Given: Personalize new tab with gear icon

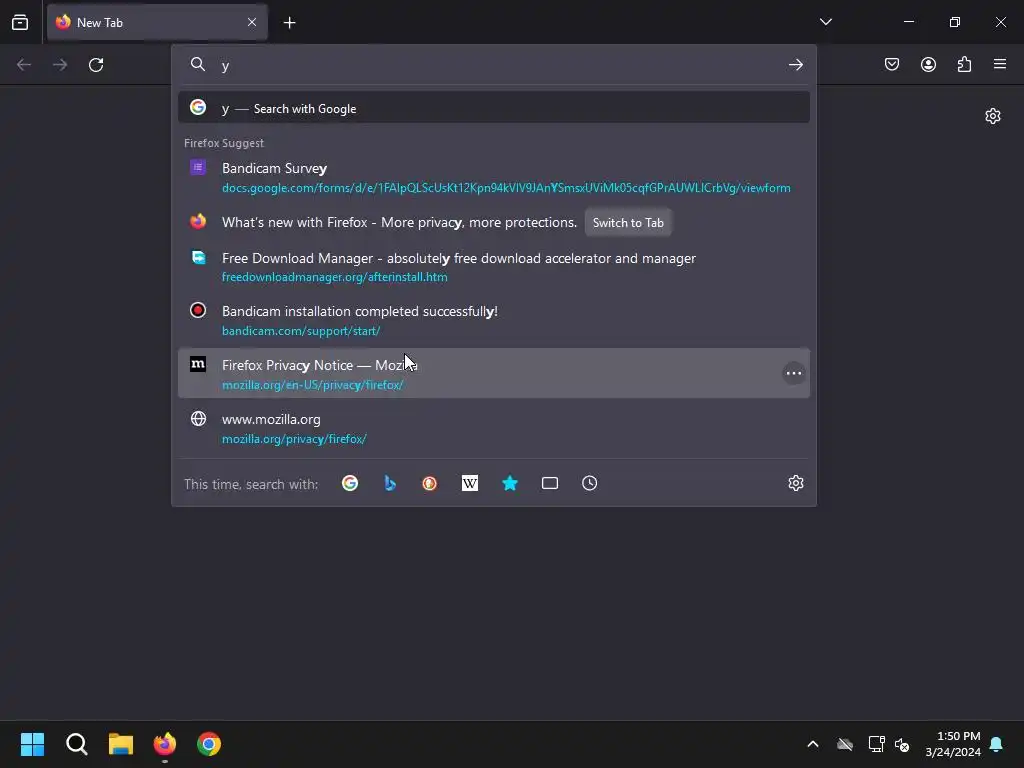Looking at the screenshot, I should coord(993,116).
